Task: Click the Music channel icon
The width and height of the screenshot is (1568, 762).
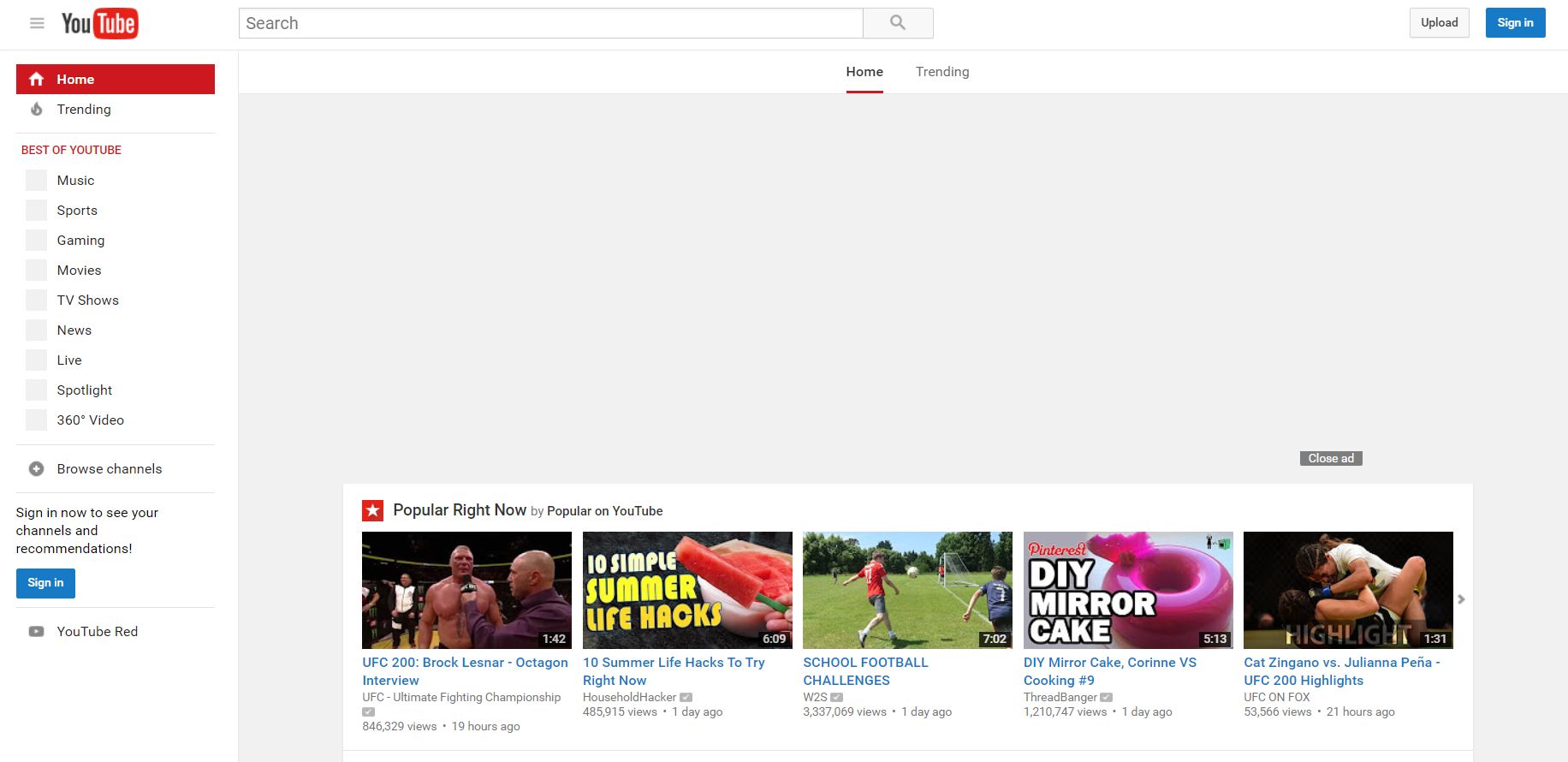Action: coord(36,181)
